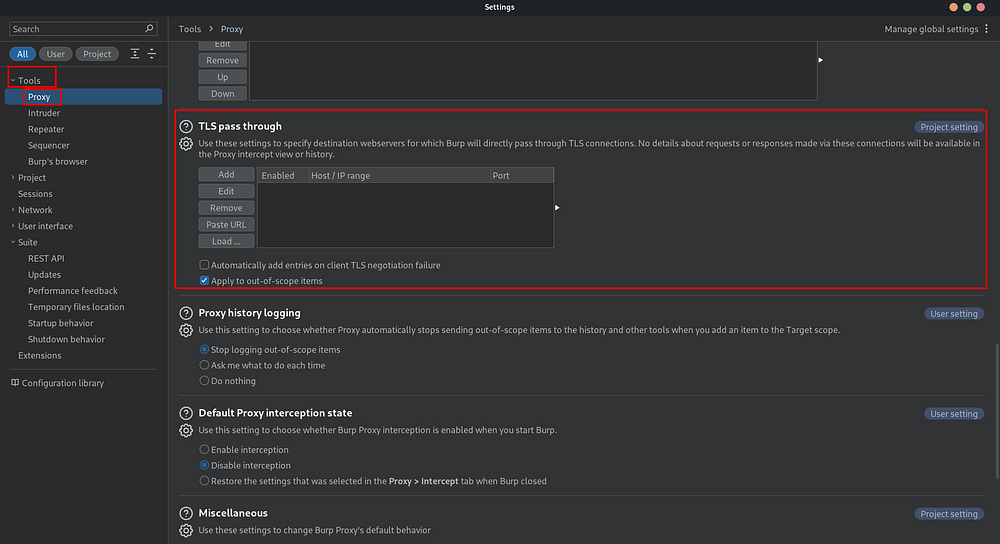
Task: Open gear options for Proxy history logging
Action: 186,330
